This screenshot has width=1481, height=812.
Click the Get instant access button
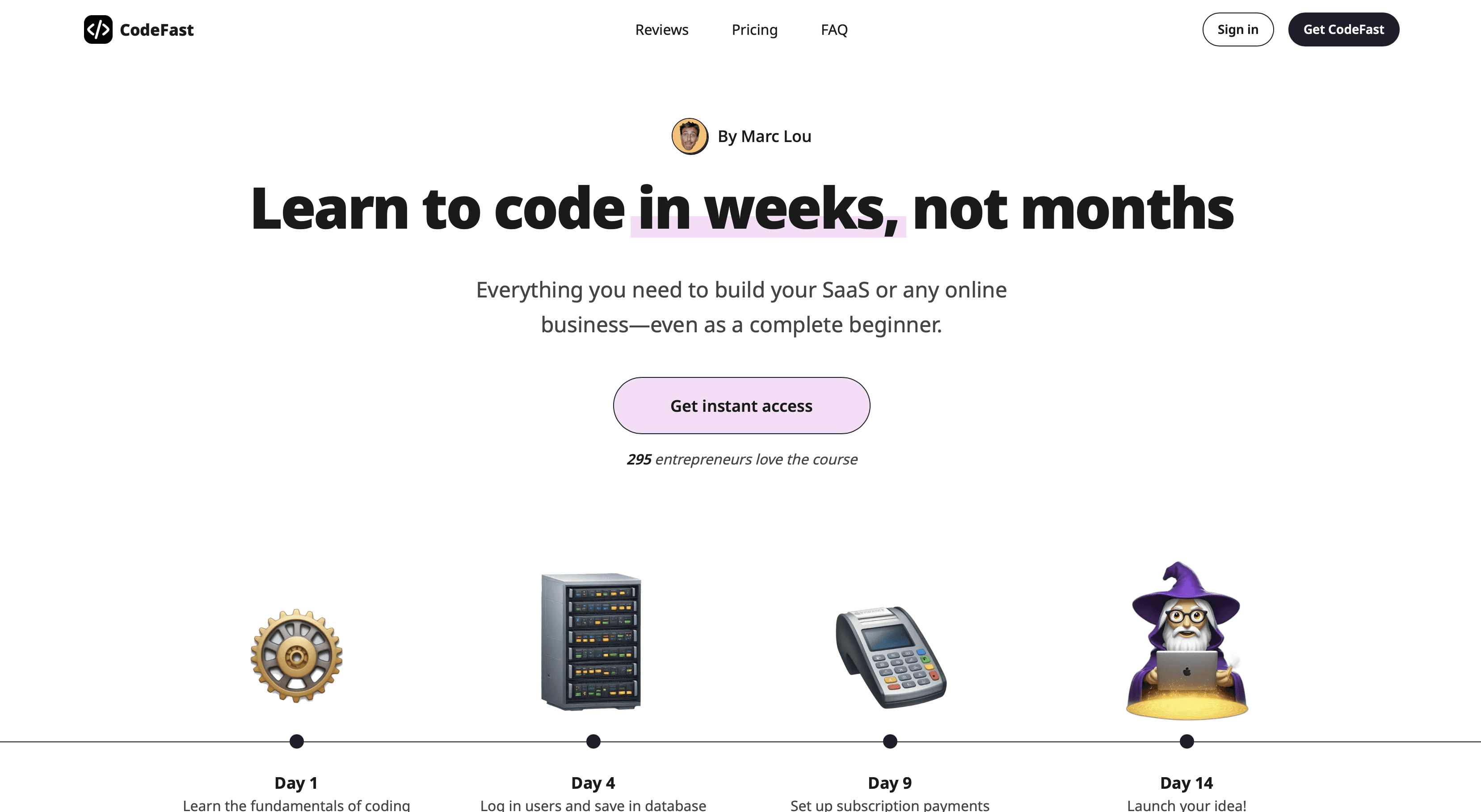741,405
